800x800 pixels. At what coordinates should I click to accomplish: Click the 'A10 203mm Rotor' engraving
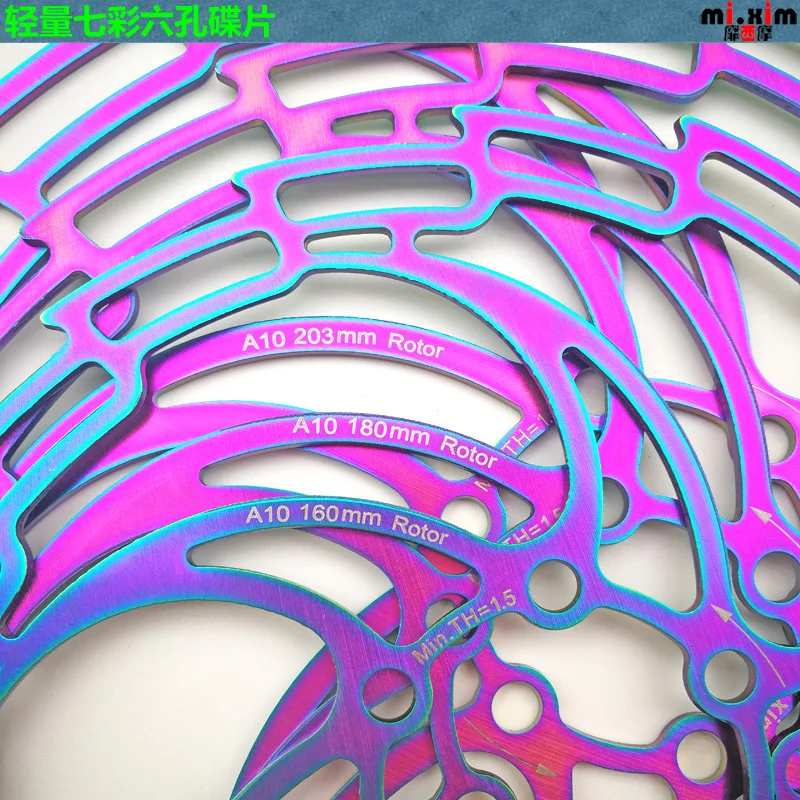pos(343,342)
